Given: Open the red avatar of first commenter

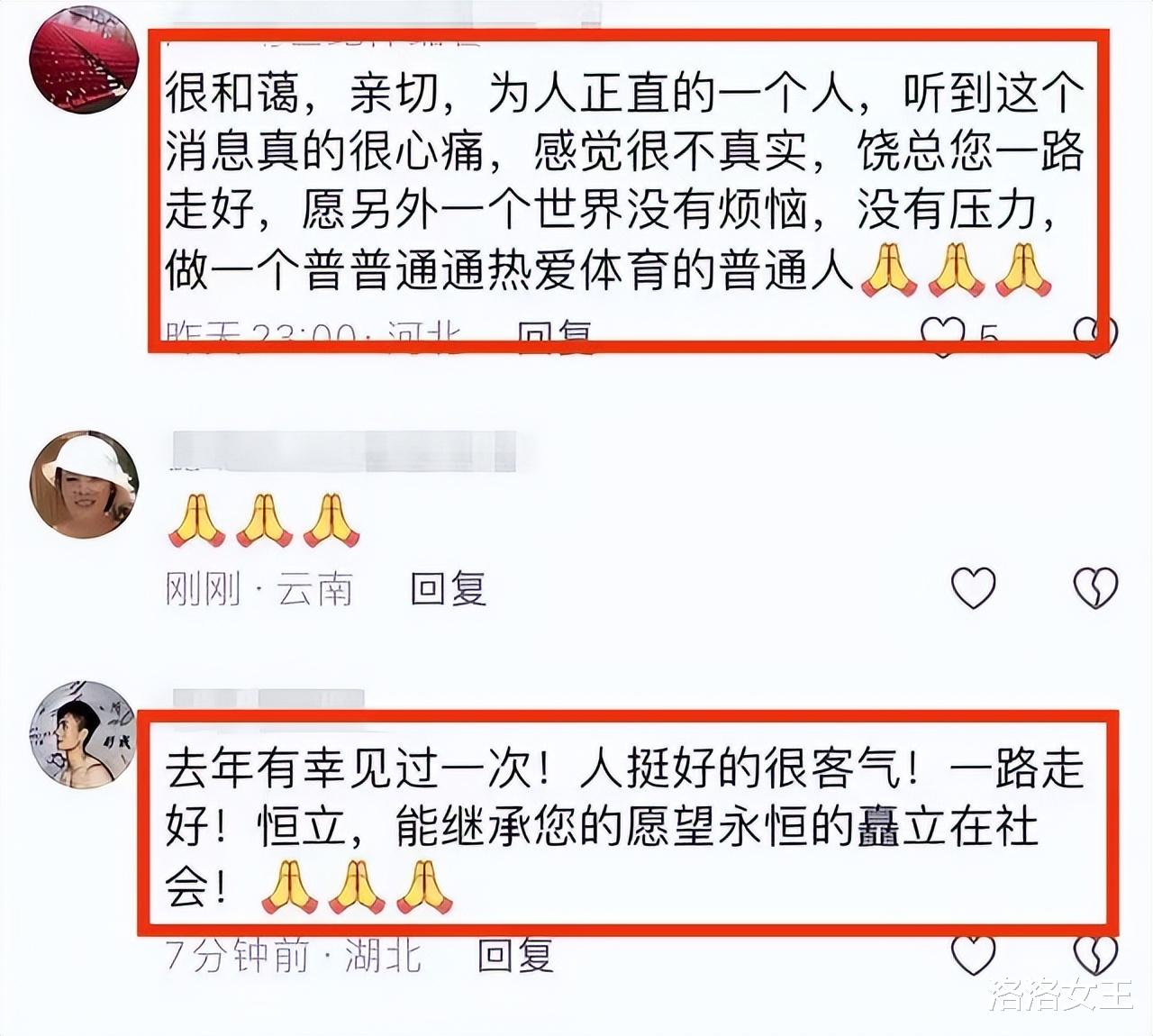Looking at the screenshot, I should click(83, 59).
